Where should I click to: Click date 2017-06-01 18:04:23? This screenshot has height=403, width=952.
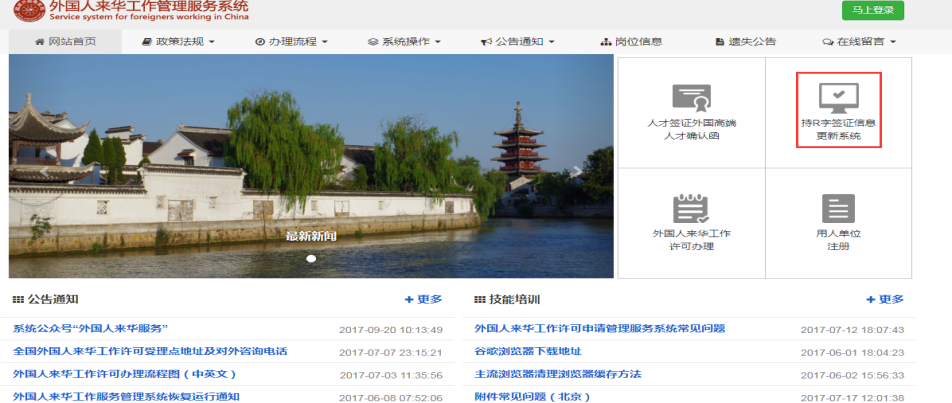coord(852,353)
